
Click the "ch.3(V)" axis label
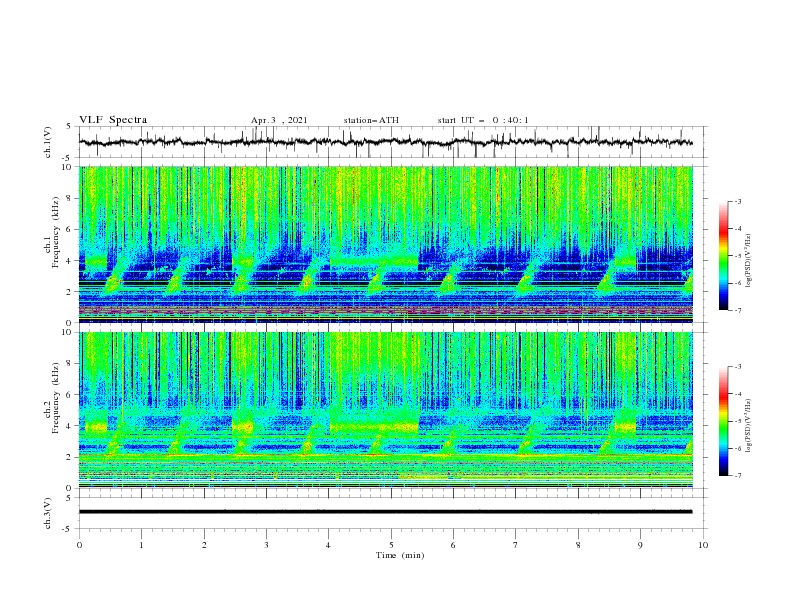click(48, 513)
